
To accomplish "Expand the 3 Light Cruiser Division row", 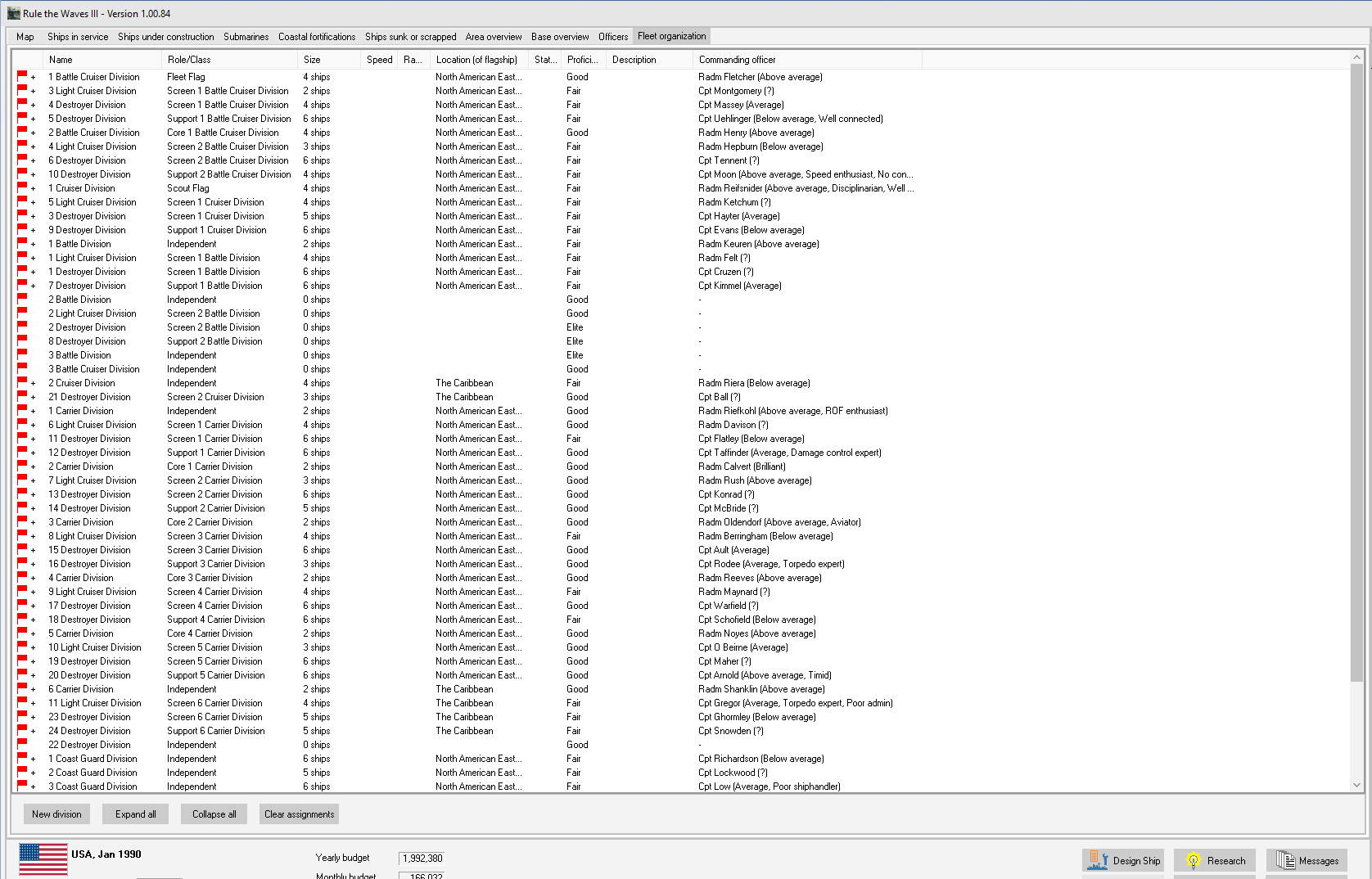I will point(34,92).
